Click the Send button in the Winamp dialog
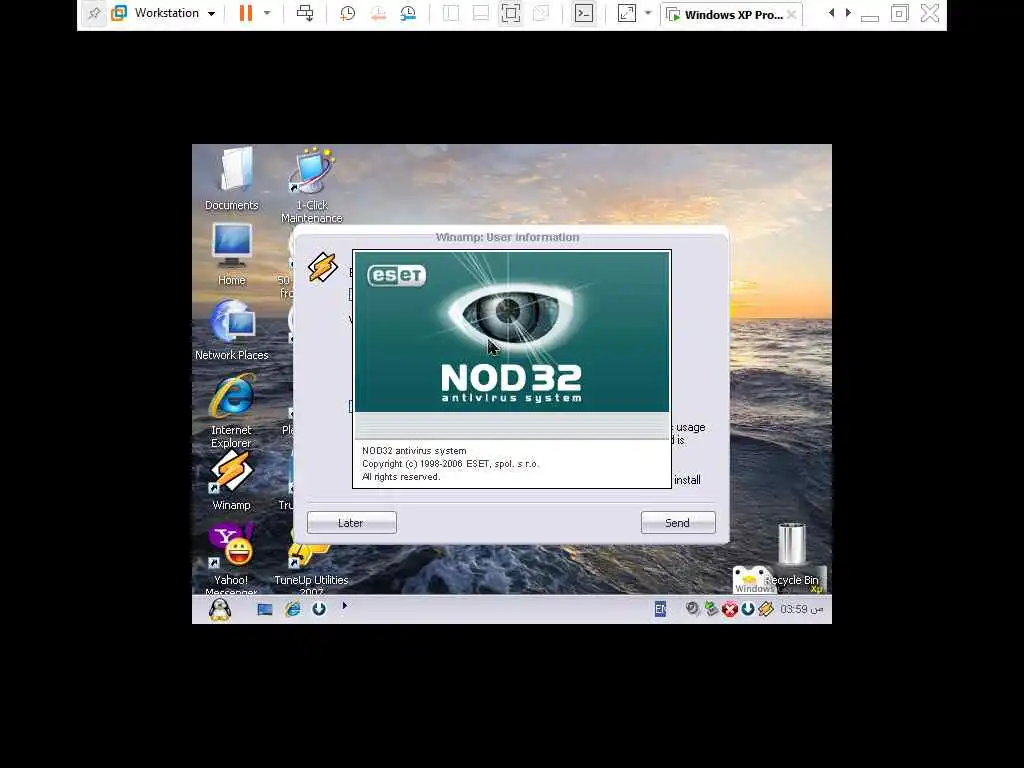Screen dimensions: 1024x768 pos(678,522)
